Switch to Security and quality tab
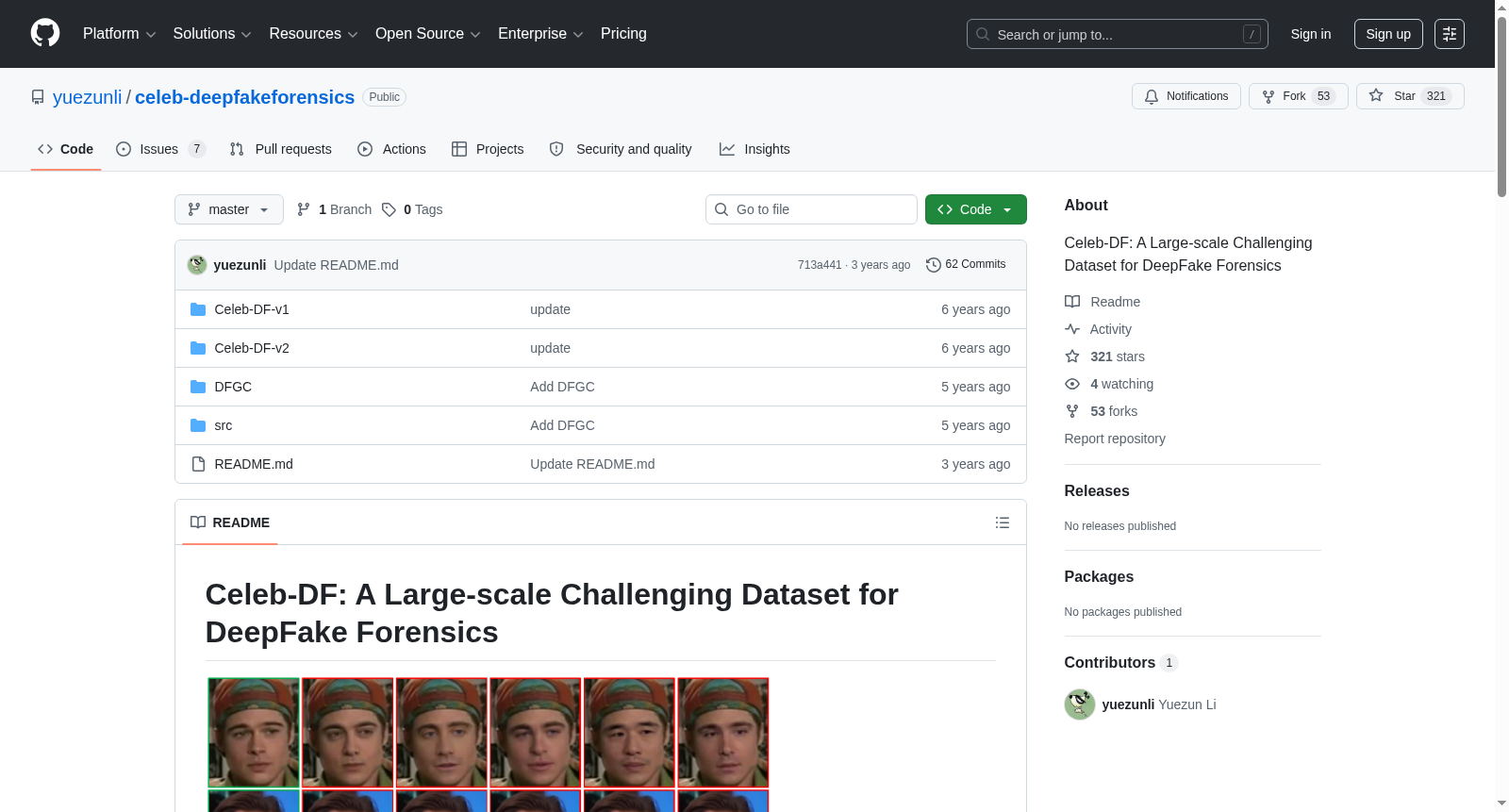 (621, 149)
